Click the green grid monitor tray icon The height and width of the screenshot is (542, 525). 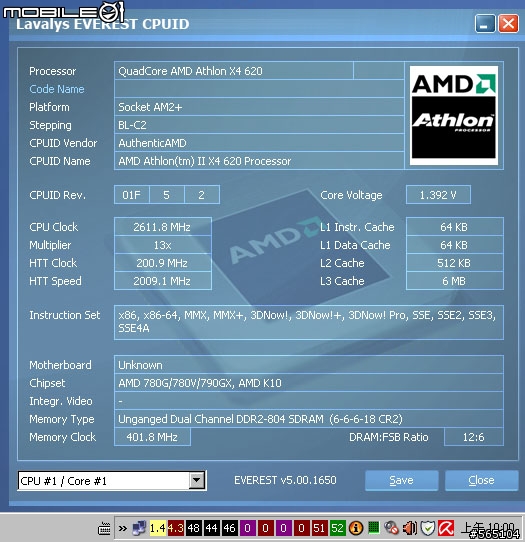[374, 528]
